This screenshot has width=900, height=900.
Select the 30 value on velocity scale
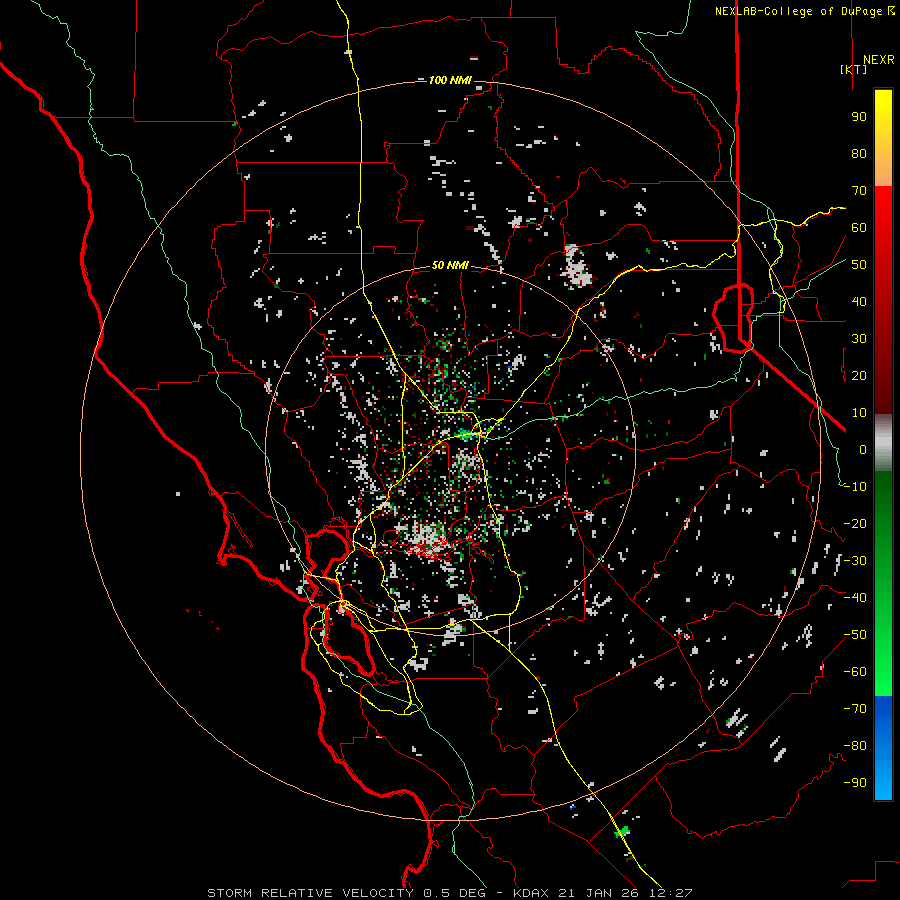[x=859, y=339]
